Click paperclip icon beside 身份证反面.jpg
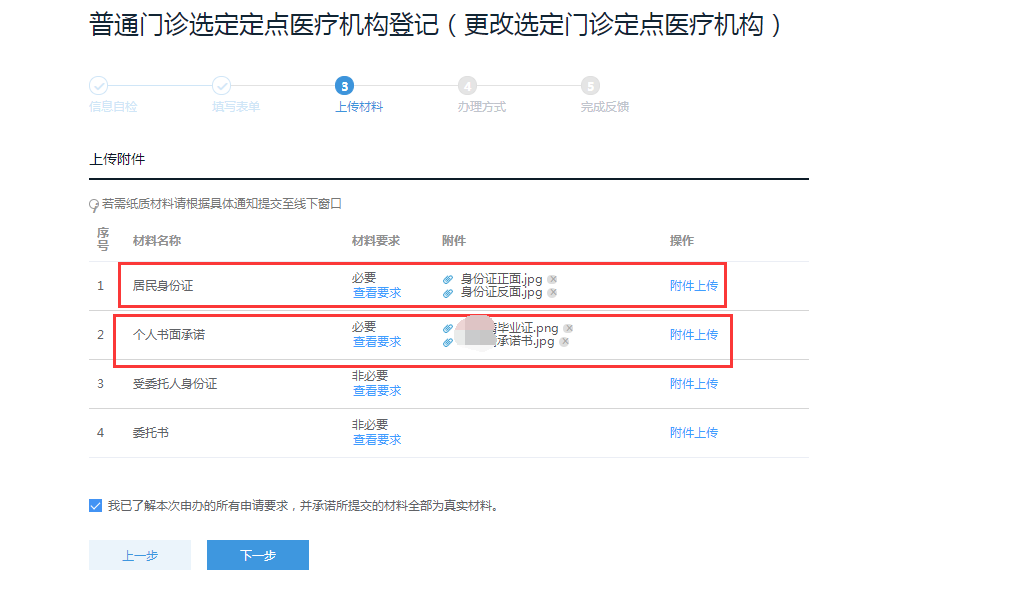The height and width of the screenshot is (589, 1022). point(448,293)
